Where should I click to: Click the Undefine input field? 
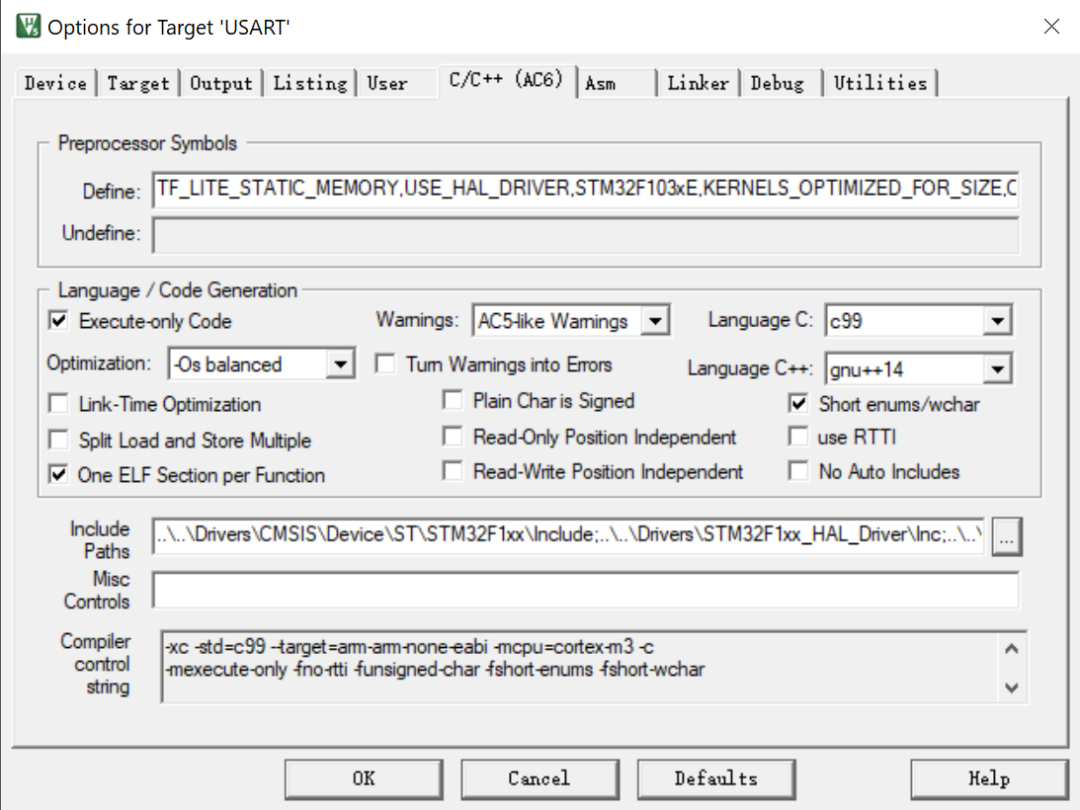pyautogui.click(x=585, y=234)
